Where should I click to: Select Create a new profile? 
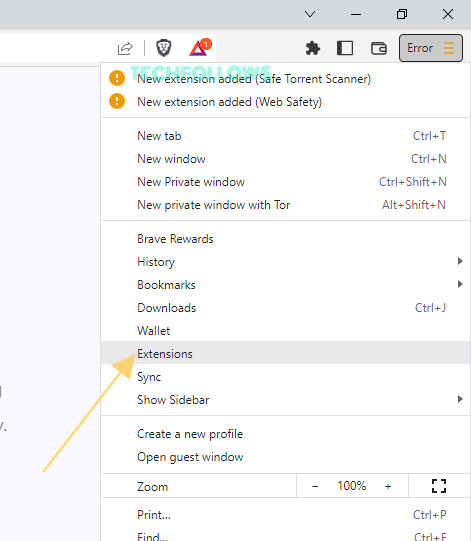[286, 434]
